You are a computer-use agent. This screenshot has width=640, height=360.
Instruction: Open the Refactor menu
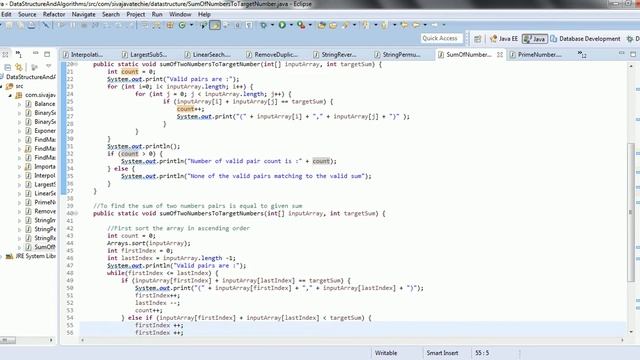coord(54,14)
